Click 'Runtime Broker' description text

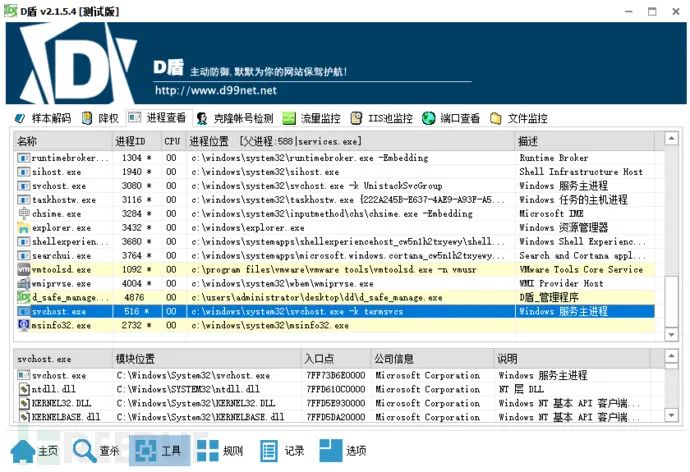tap(554, 157)
